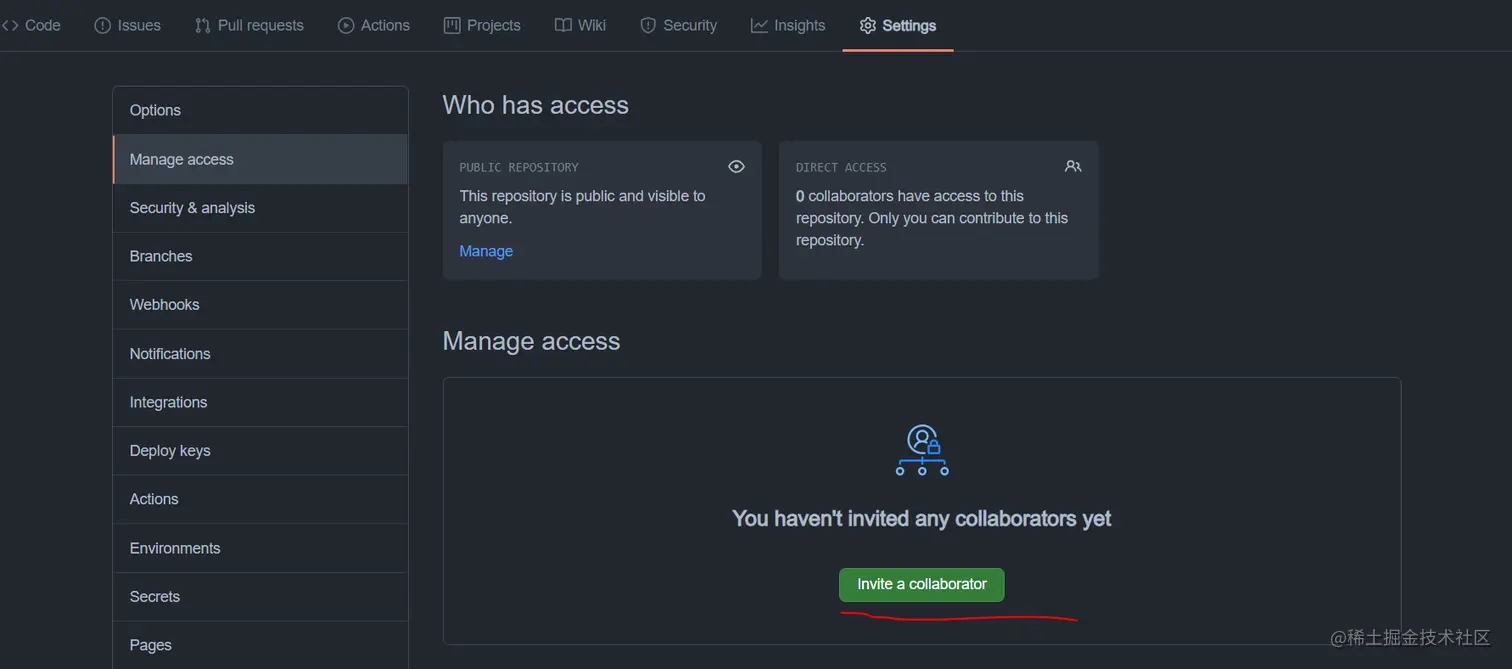Click the Wiki book icon
1512x669 pixels.
[x=563, y=26]
